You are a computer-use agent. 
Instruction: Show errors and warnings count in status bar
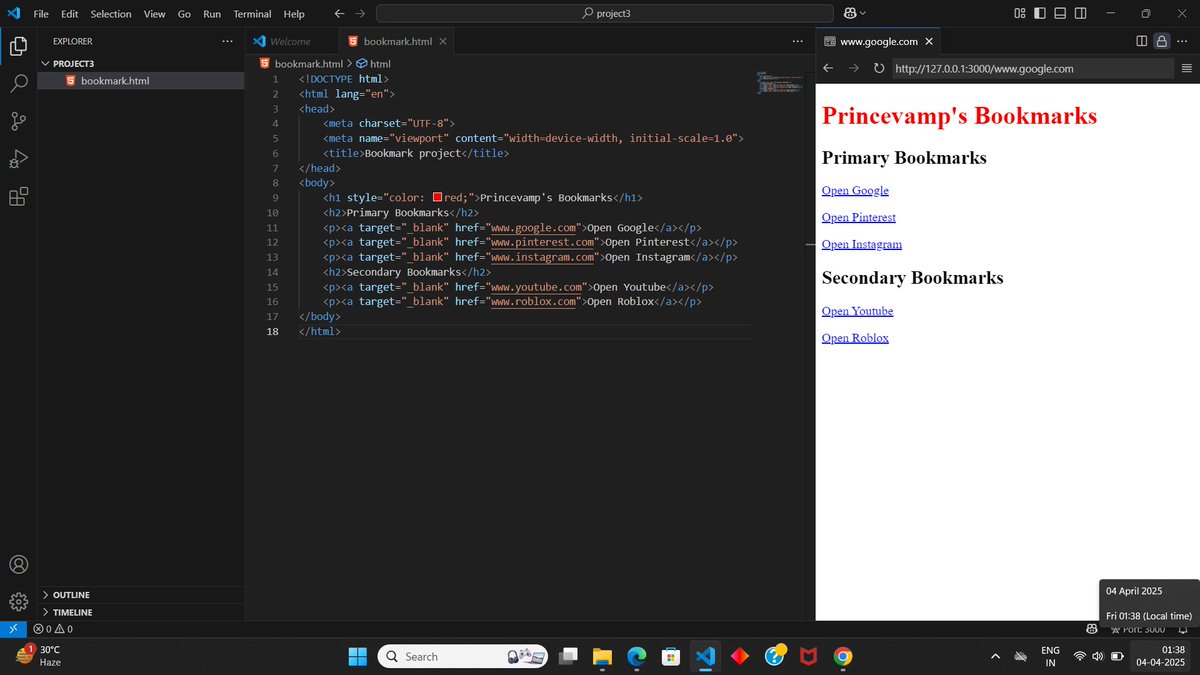click(x=52, y=629)
